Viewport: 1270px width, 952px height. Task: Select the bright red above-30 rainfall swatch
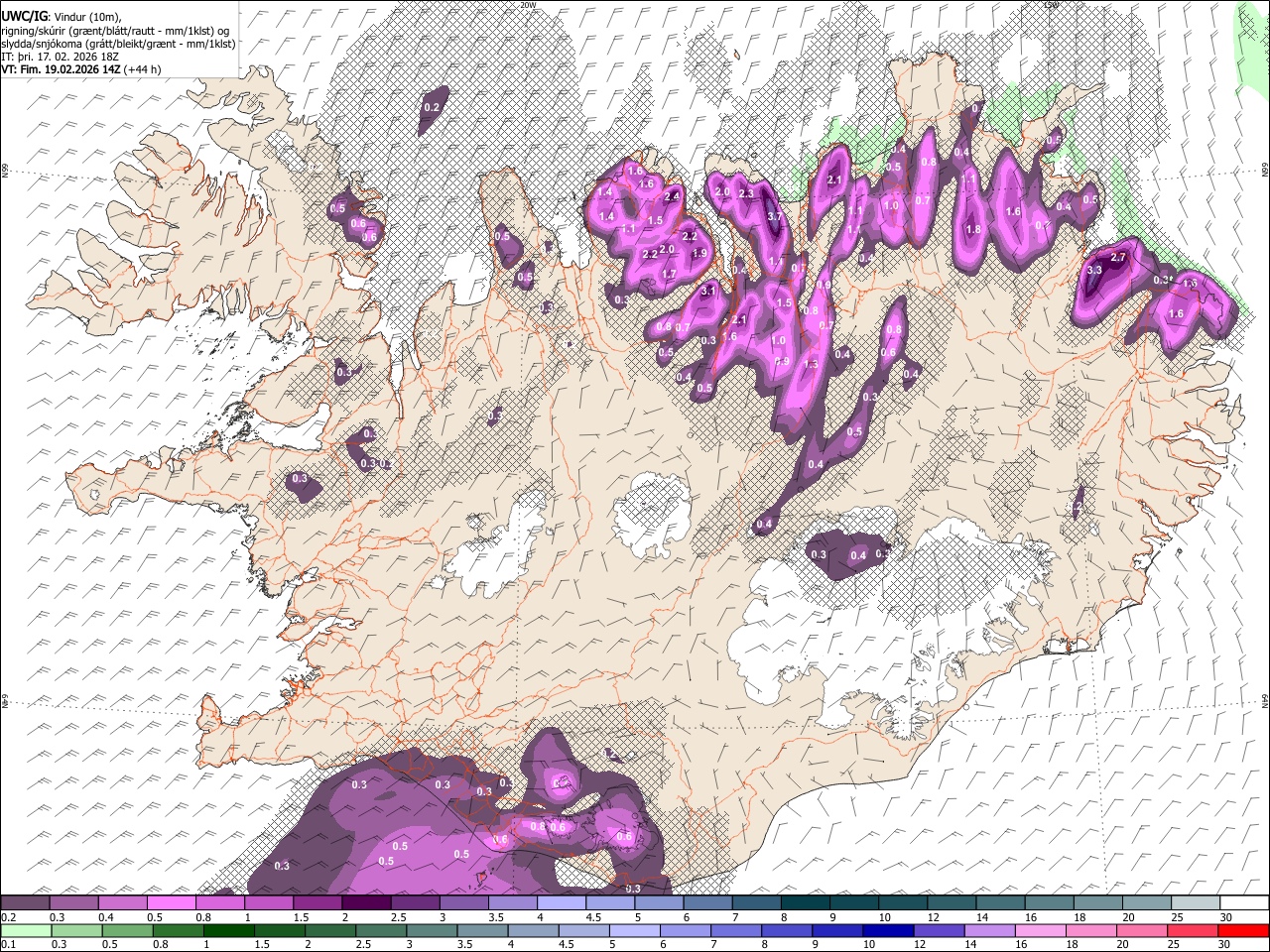[x=1244, y=930]
